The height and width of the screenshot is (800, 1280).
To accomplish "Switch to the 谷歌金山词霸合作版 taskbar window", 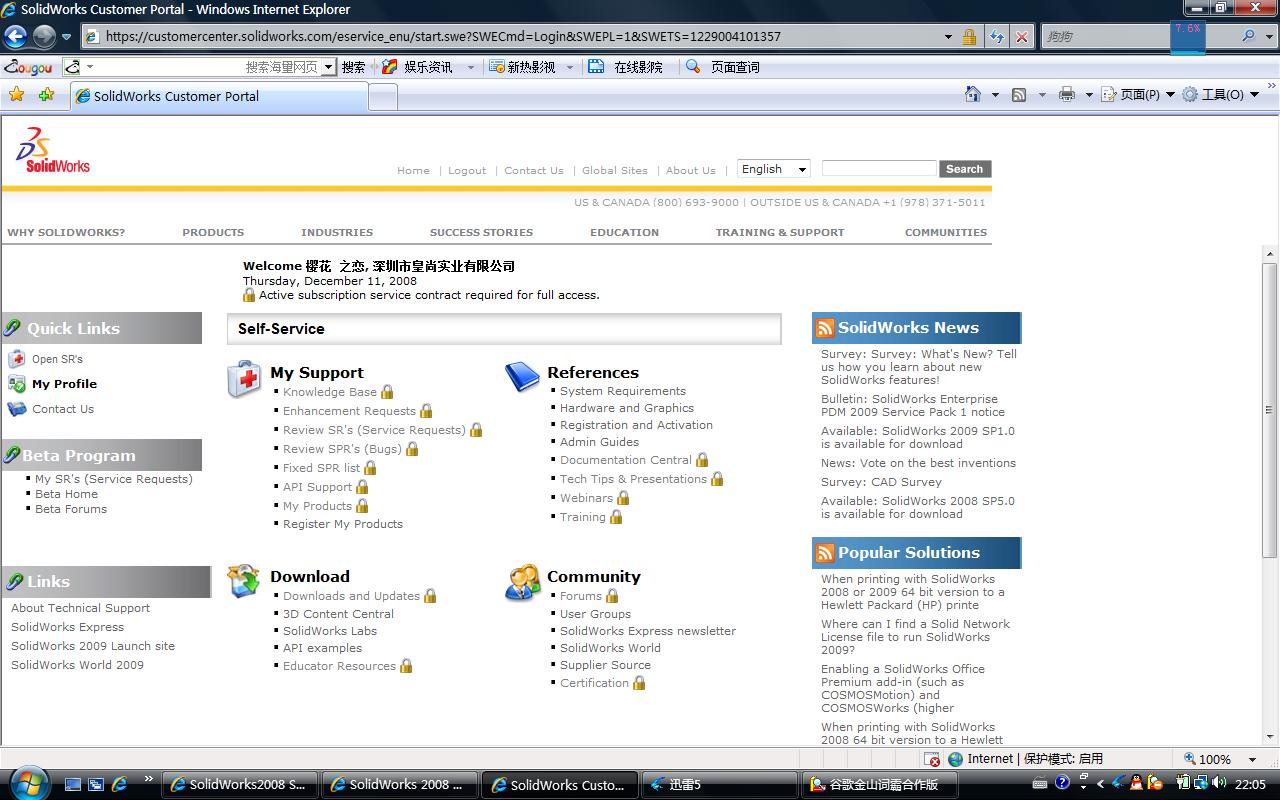I will tap(880, 785).
